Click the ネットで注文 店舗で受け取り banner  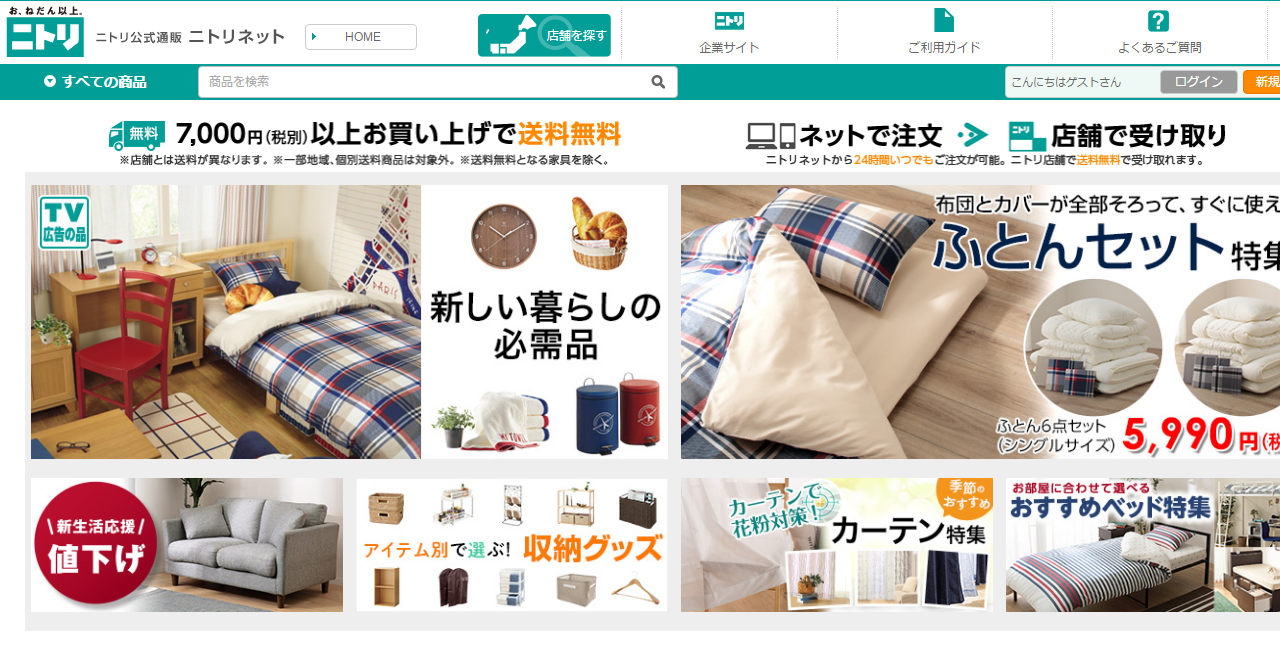pyautogui.click(x=987, y=143)
